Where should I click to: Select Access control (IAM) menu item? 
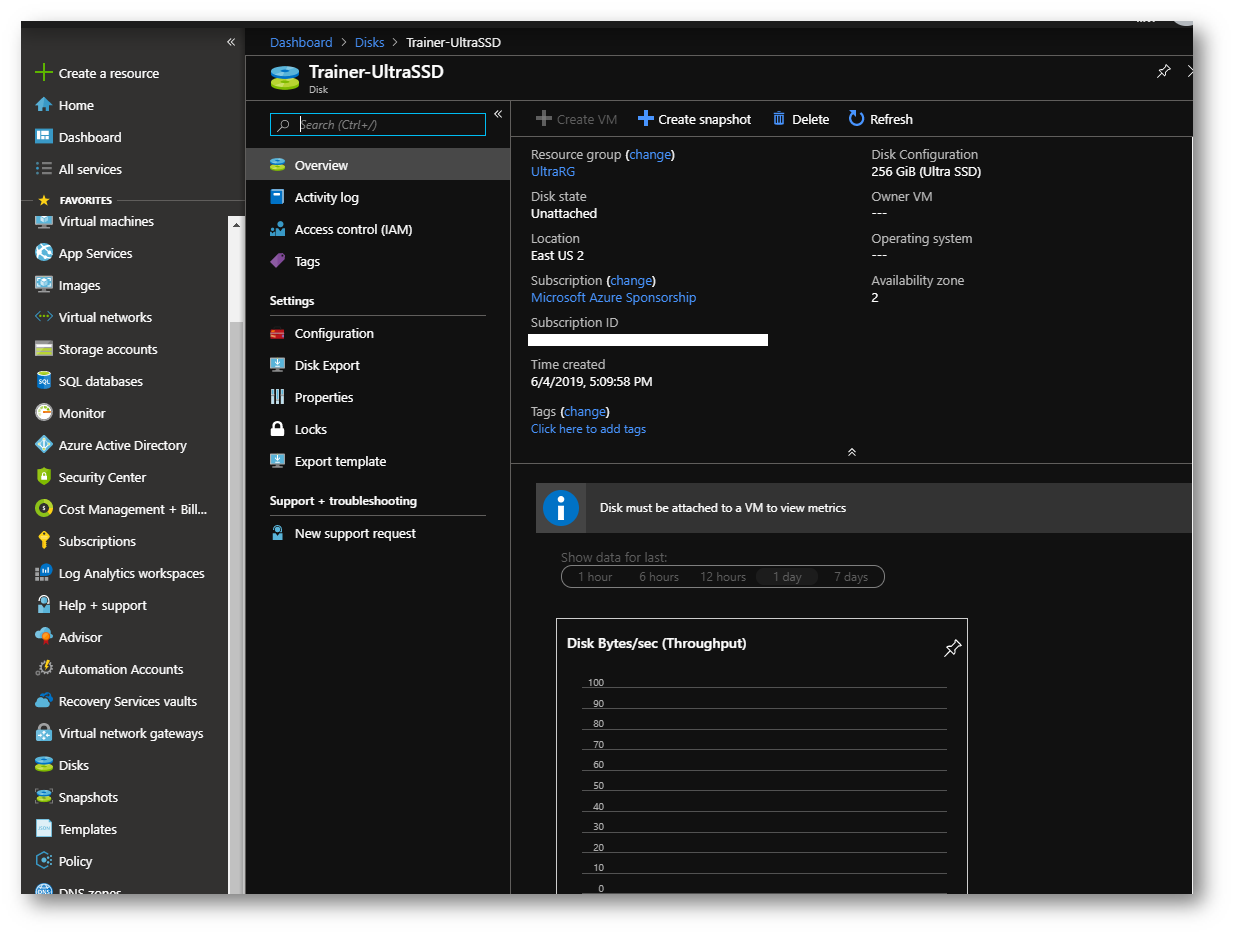click(x=378, y=229)
